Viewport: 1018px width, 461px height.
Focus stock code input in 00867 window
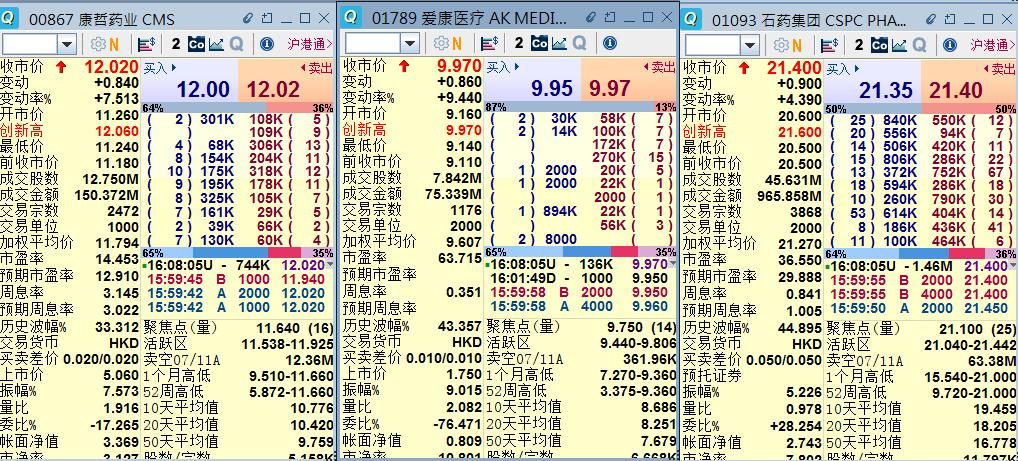[x=30, y=44]
